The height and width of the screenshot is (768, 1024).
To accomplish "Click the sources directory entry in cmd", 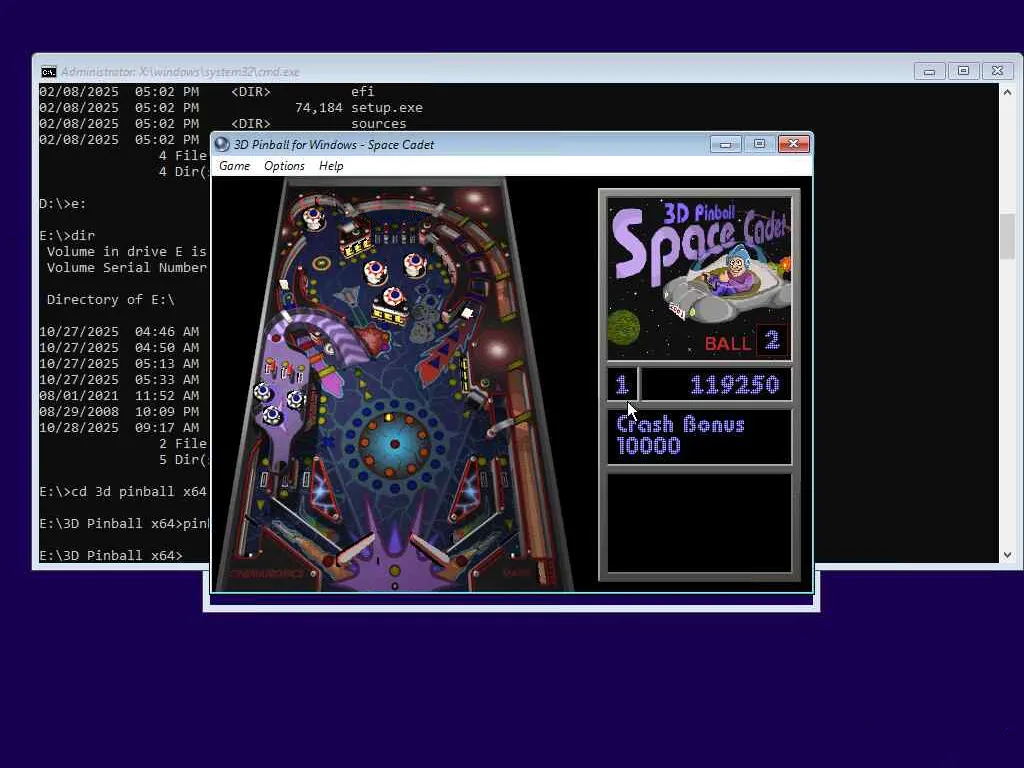I will [x=379, y=123].
